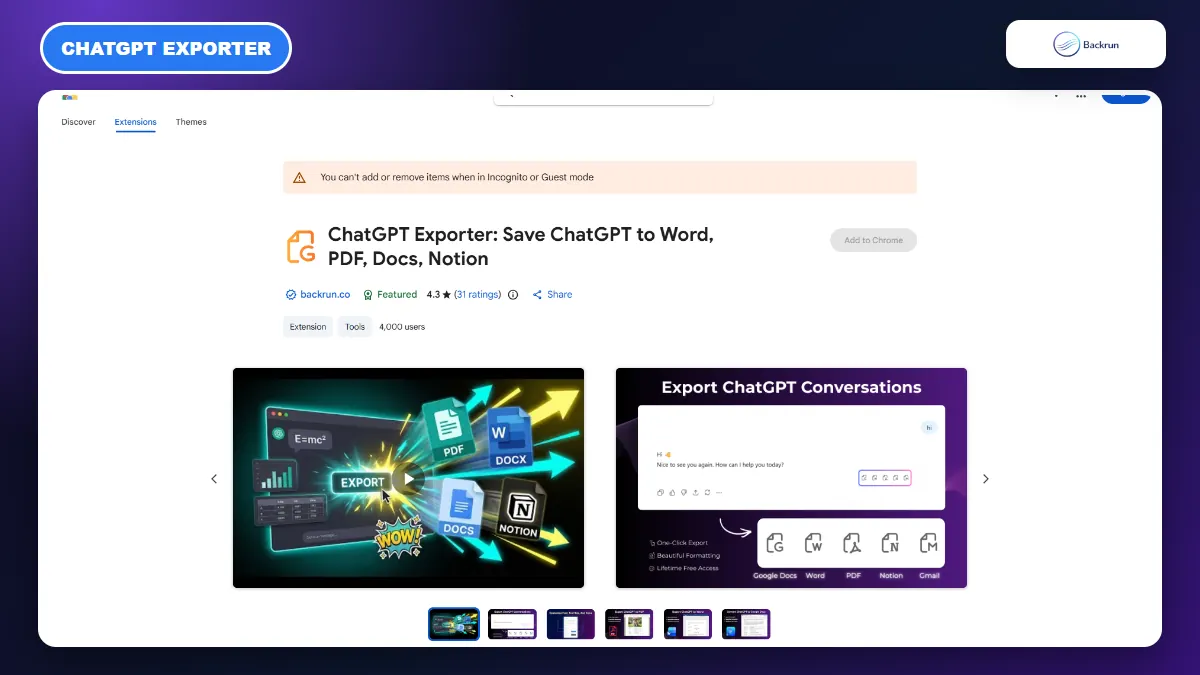Select the third carousel thumbnail
Screen dimensions: 1200x675
(x=571, y=624)
